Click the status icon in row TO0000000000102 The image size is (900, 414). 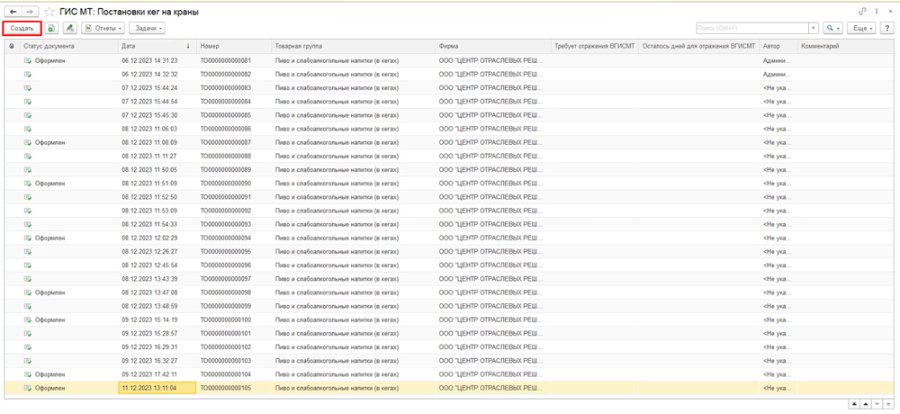tap(28, 347)
